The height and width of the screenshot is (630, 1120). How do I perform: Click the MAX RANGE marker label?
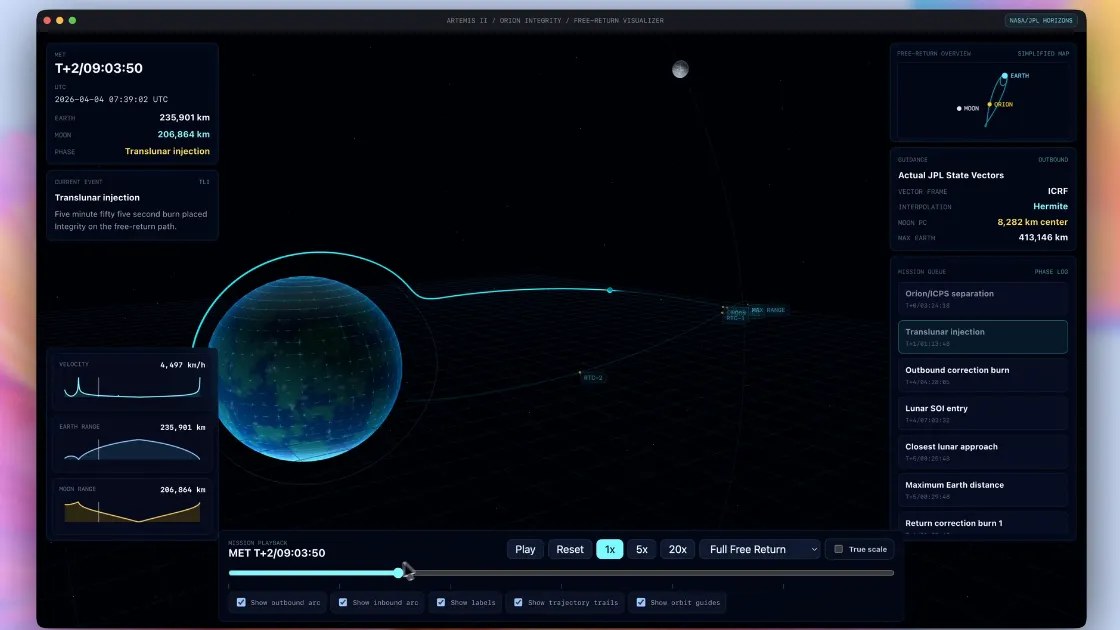pos(767,310)
